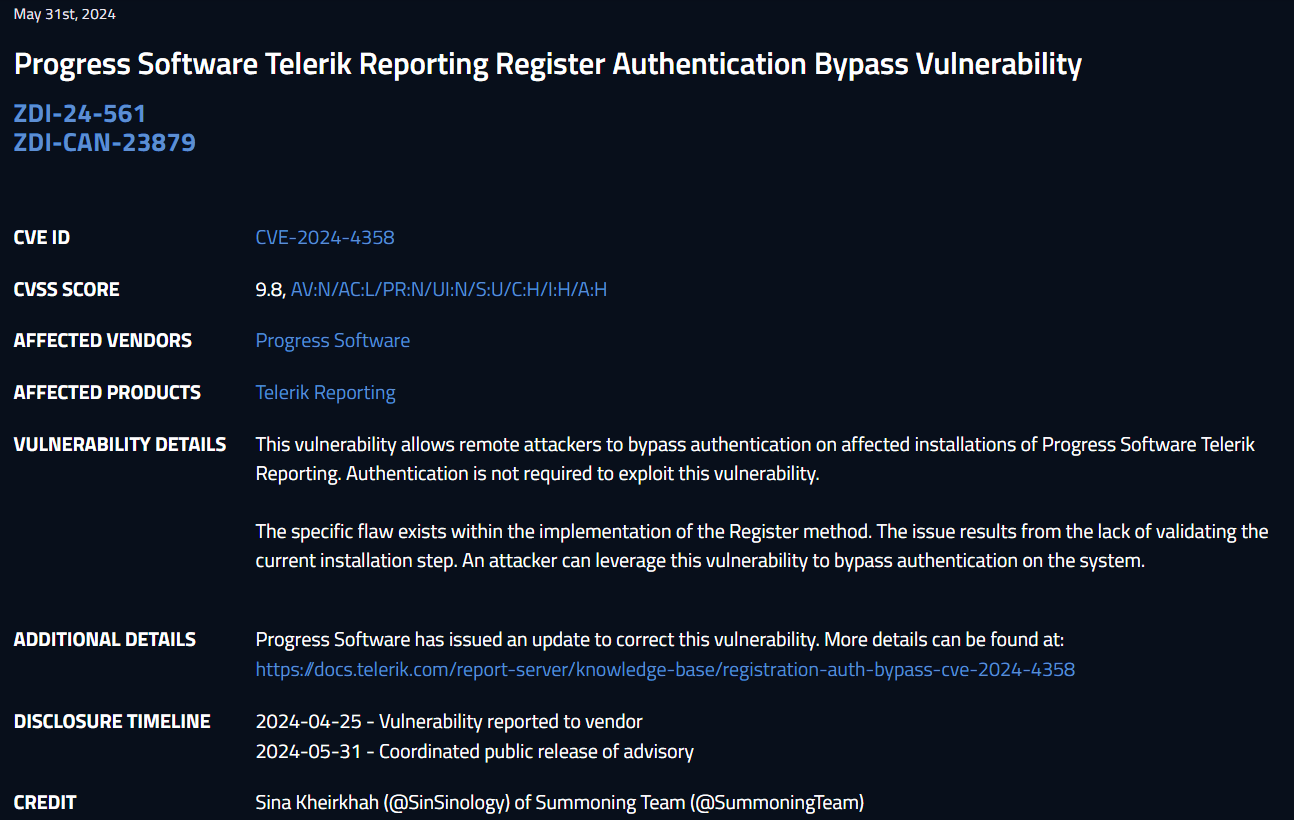The width and height of the screenshot is (1294, 820).
Task: Click the 2024-04-25 vendor report entry
Action: (x=449, y=722)
